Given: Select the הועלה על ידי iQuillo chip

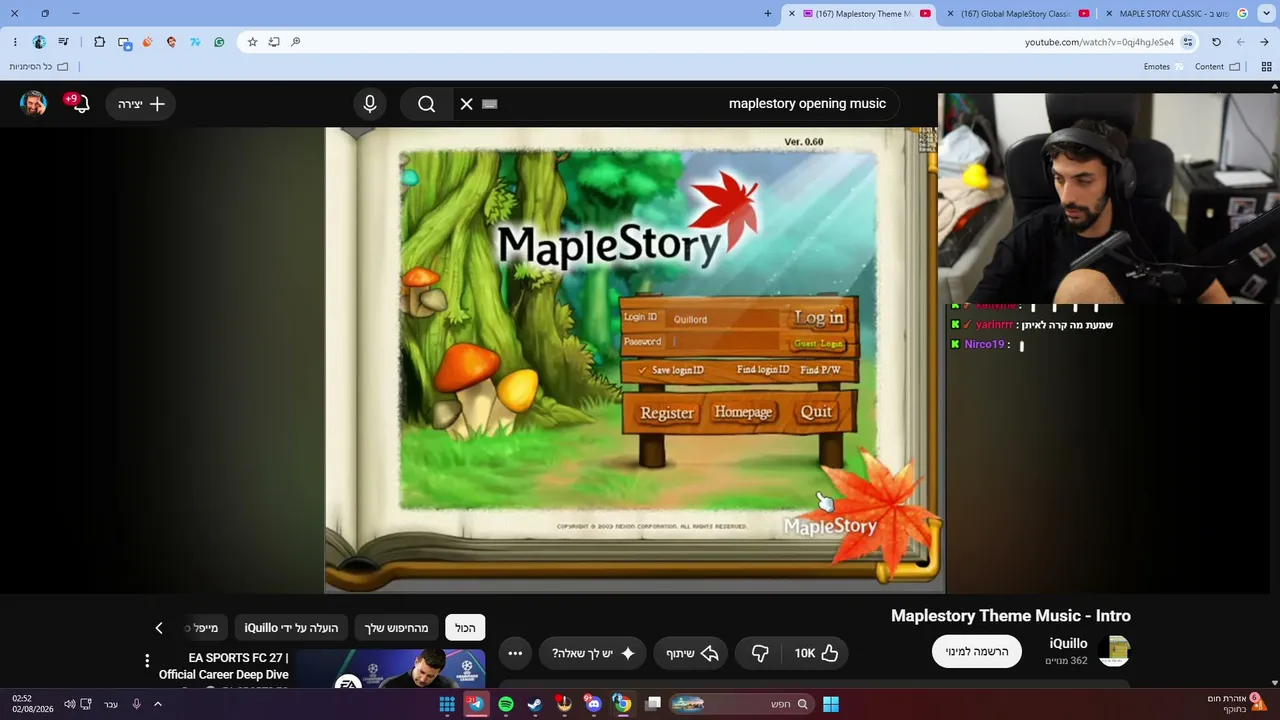Looking at the screenshot, I should [292, 628].
